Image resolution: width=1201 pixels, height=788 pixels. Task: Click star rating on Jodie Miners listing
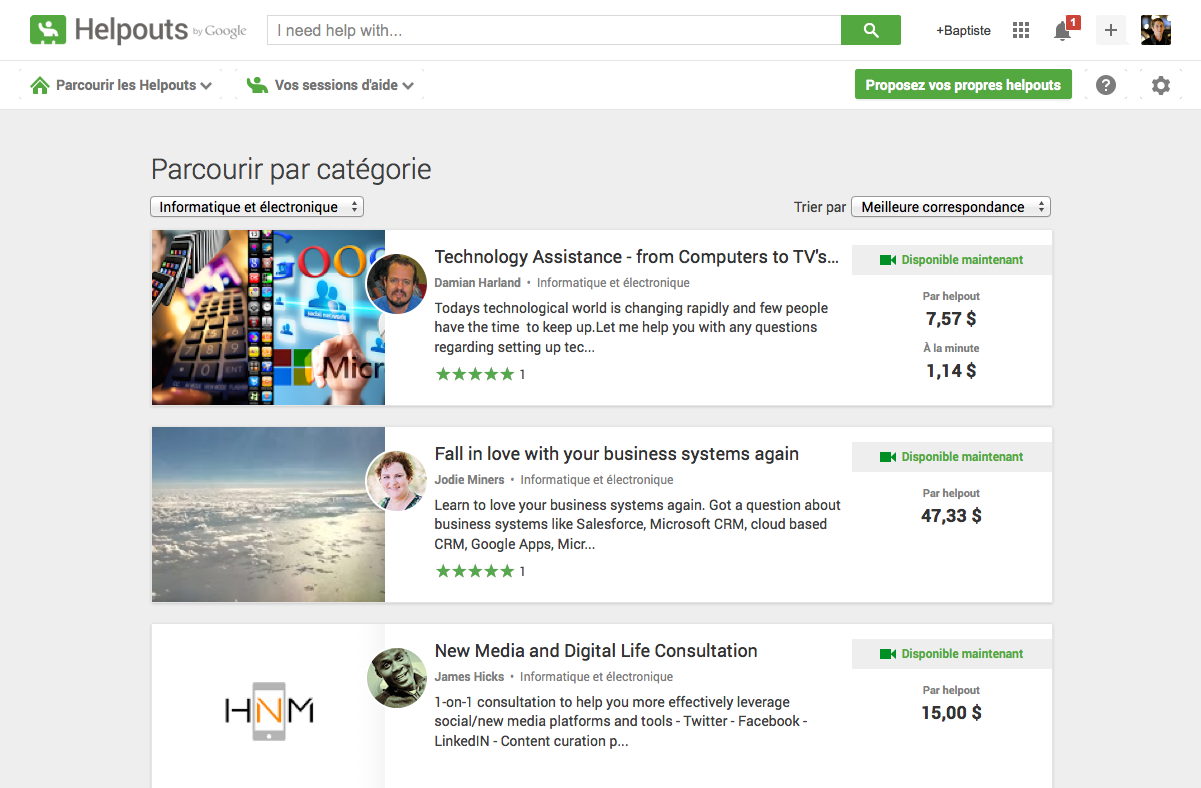(475, 571)
